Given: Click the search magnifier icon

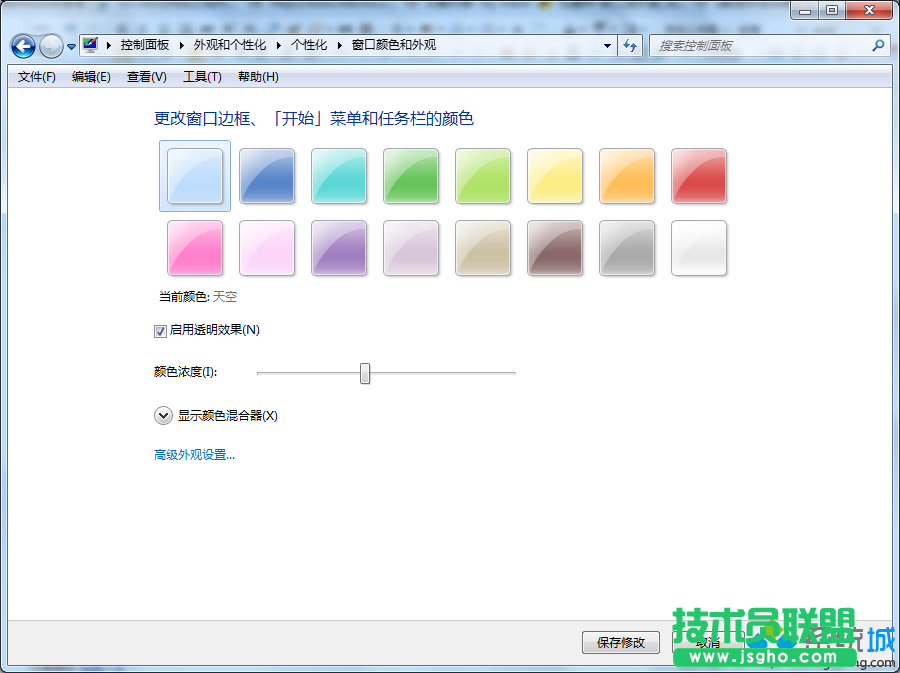Looking at the screenshot, I should [x=875, y=46].
